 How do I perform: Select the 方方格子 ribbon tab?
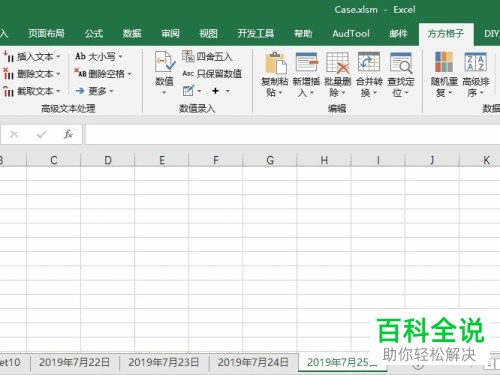(x=446, y=34)
